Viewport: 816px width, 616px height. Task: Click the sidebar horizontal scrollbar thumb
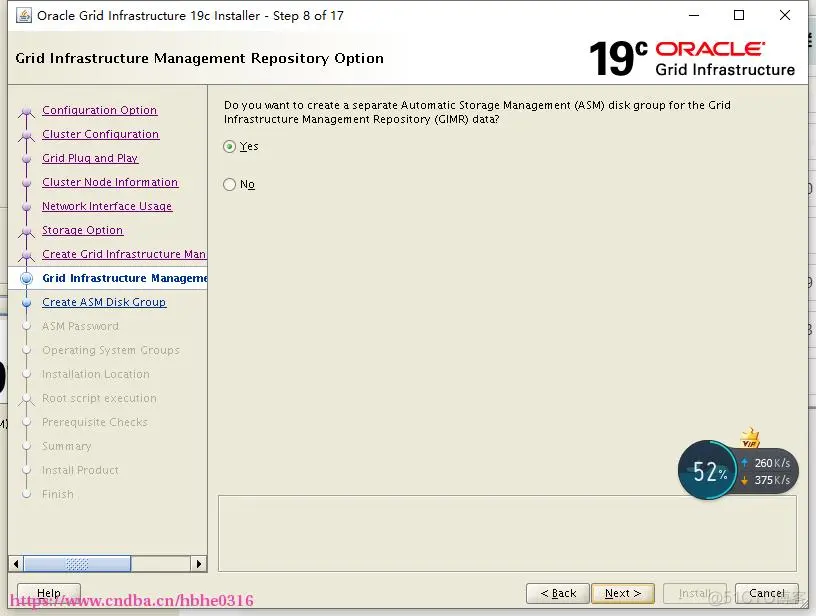(x=77, y=563)
